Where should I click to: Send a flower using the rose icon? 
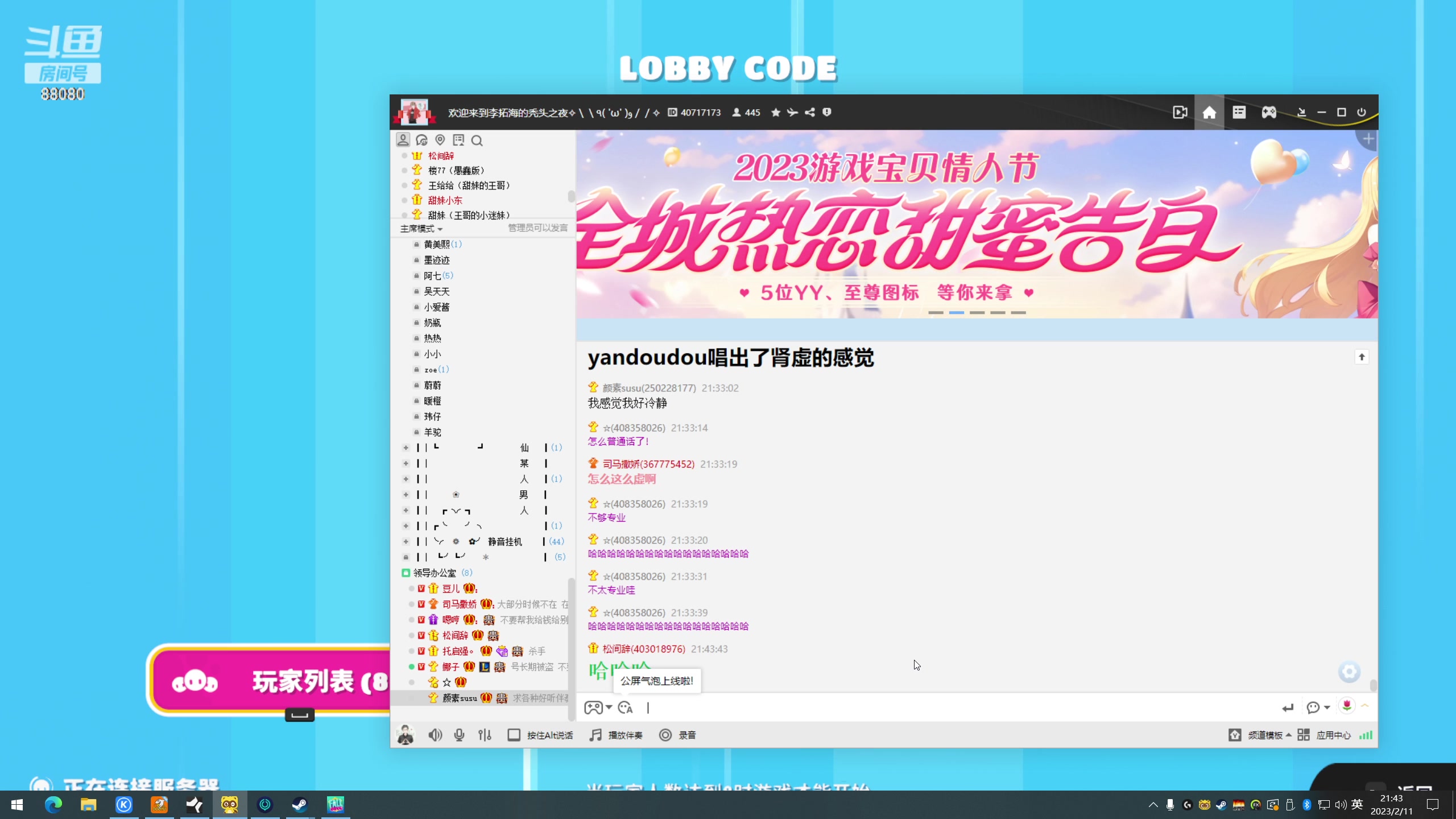pyautogui.click(x=1346, y=706)
